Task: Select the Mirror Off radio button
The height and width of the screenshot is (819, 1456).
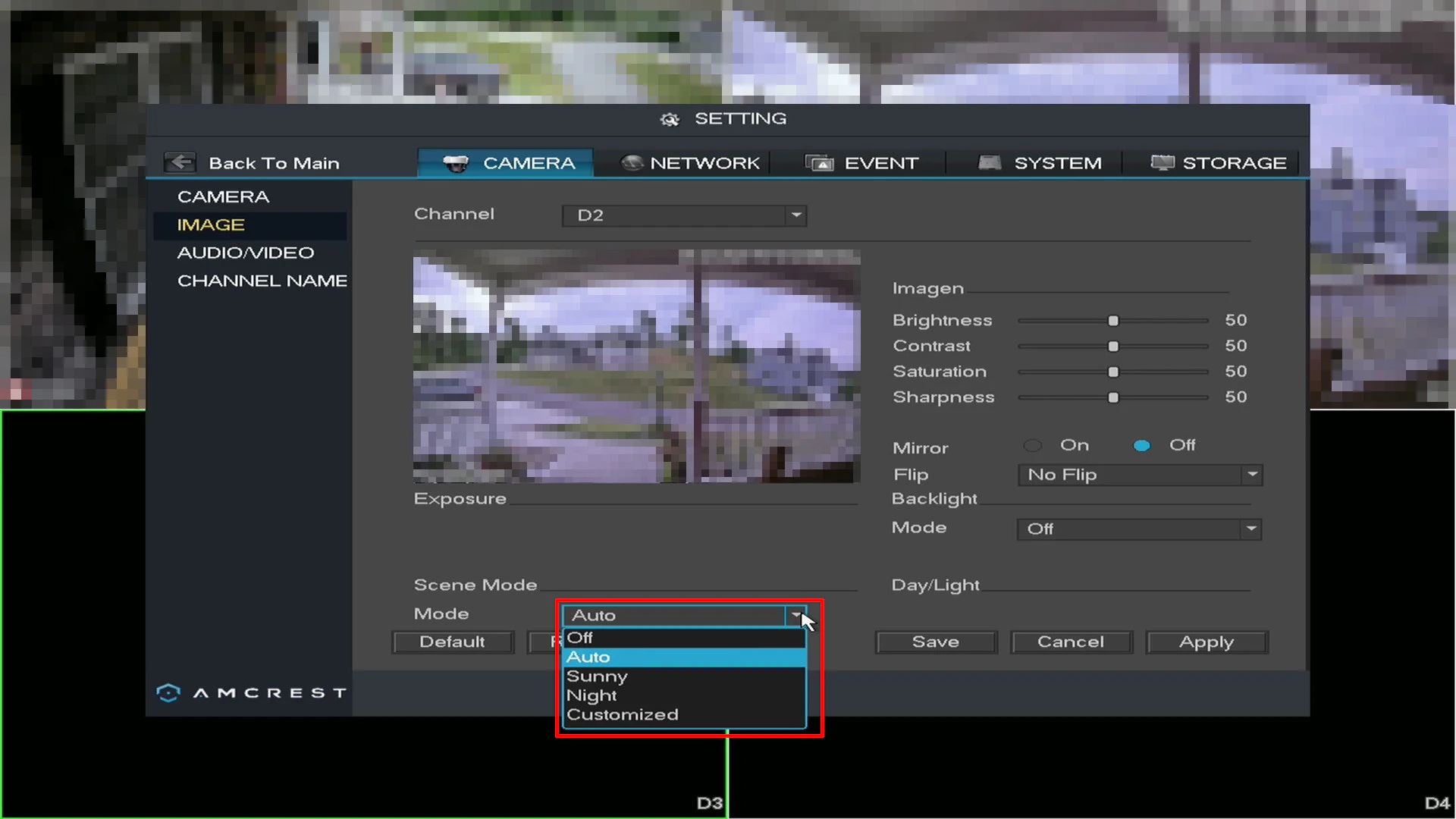Action: [x=1141, y=446]
